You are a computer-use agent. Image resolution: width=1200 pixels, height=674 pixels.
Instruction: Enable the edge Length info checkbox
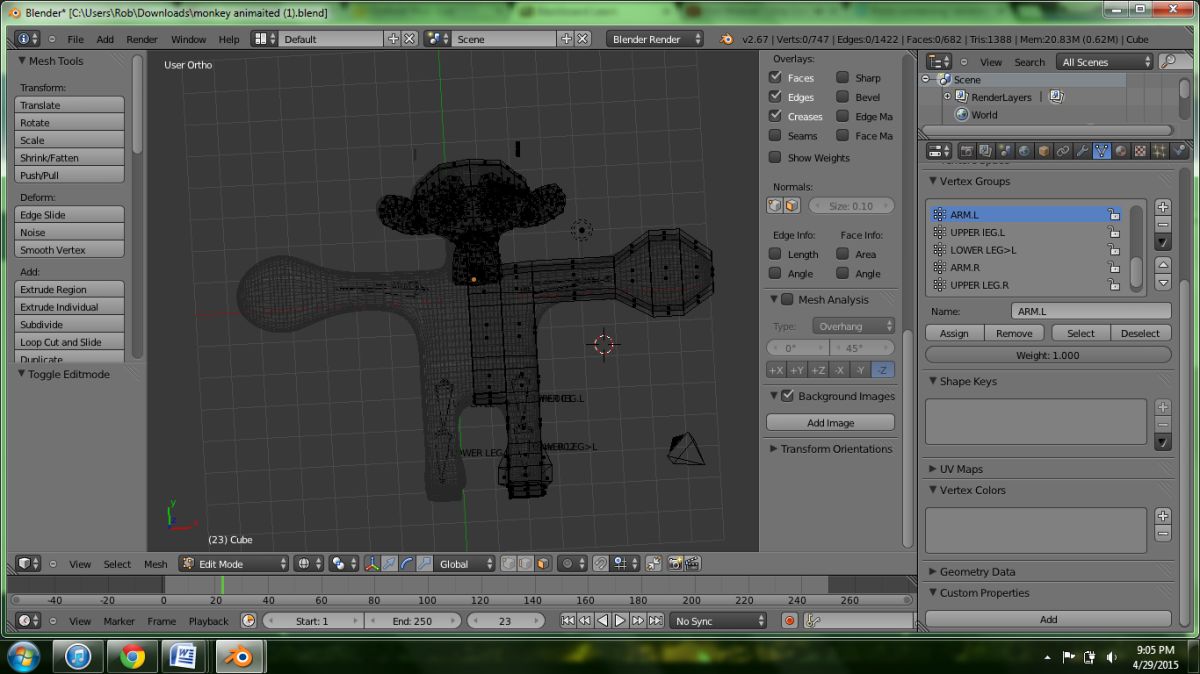click(775, 254)
